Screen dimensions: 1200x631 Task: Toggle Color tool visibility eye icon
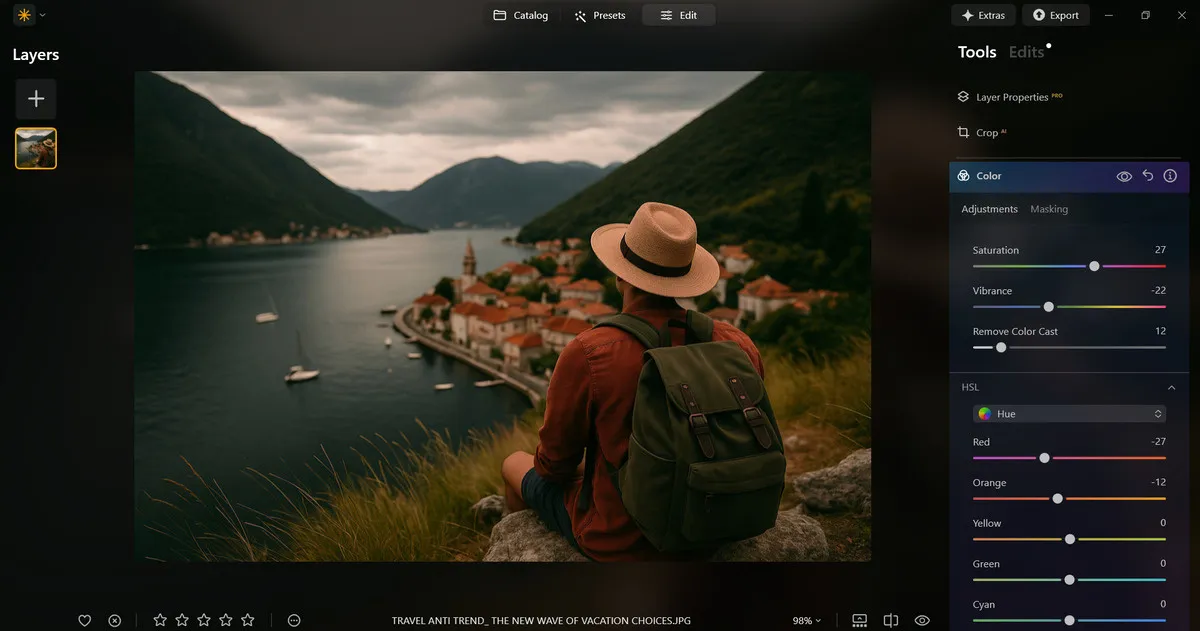(x=1124, y=176)
